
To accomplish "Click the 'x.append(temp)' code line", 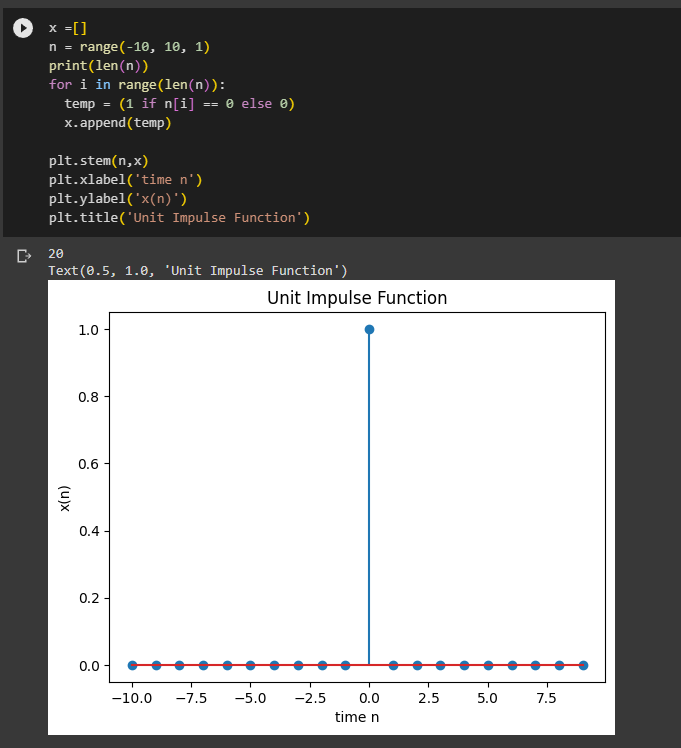I will (118, 123).
